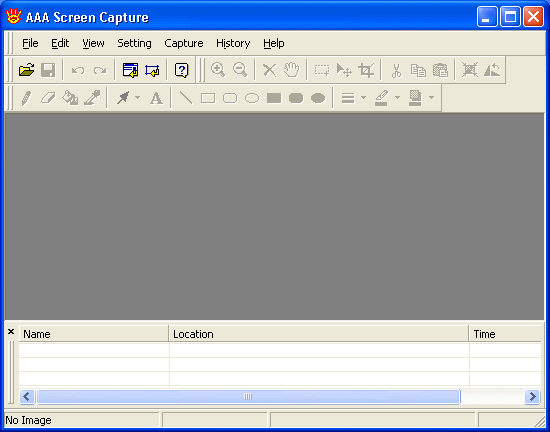550x432 pixels.
Task: Click the line color pen swatch
Action: pos(382,98)
